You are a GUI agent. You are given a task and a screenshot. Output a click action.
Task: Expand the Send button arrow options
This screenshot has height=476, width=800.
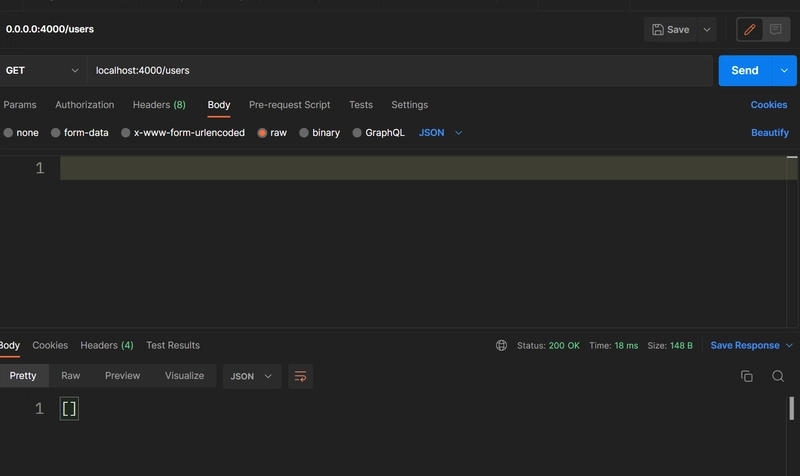coord(784,70)
